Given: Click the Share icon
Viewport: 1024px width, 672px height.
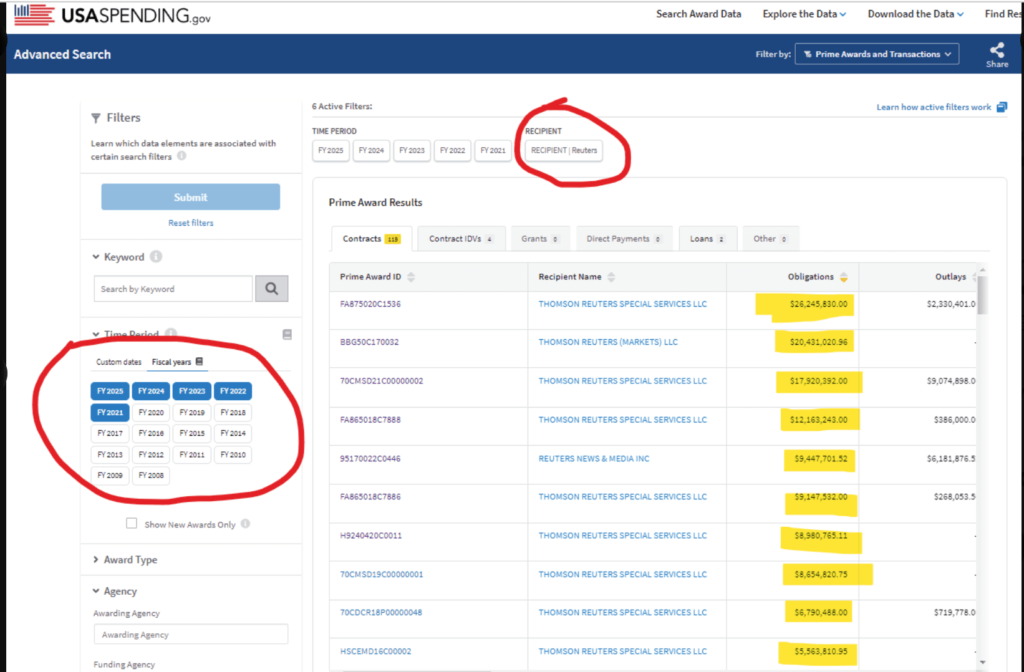Looking at the screenshot, I should pyautogui.click(x=997, y=50).
